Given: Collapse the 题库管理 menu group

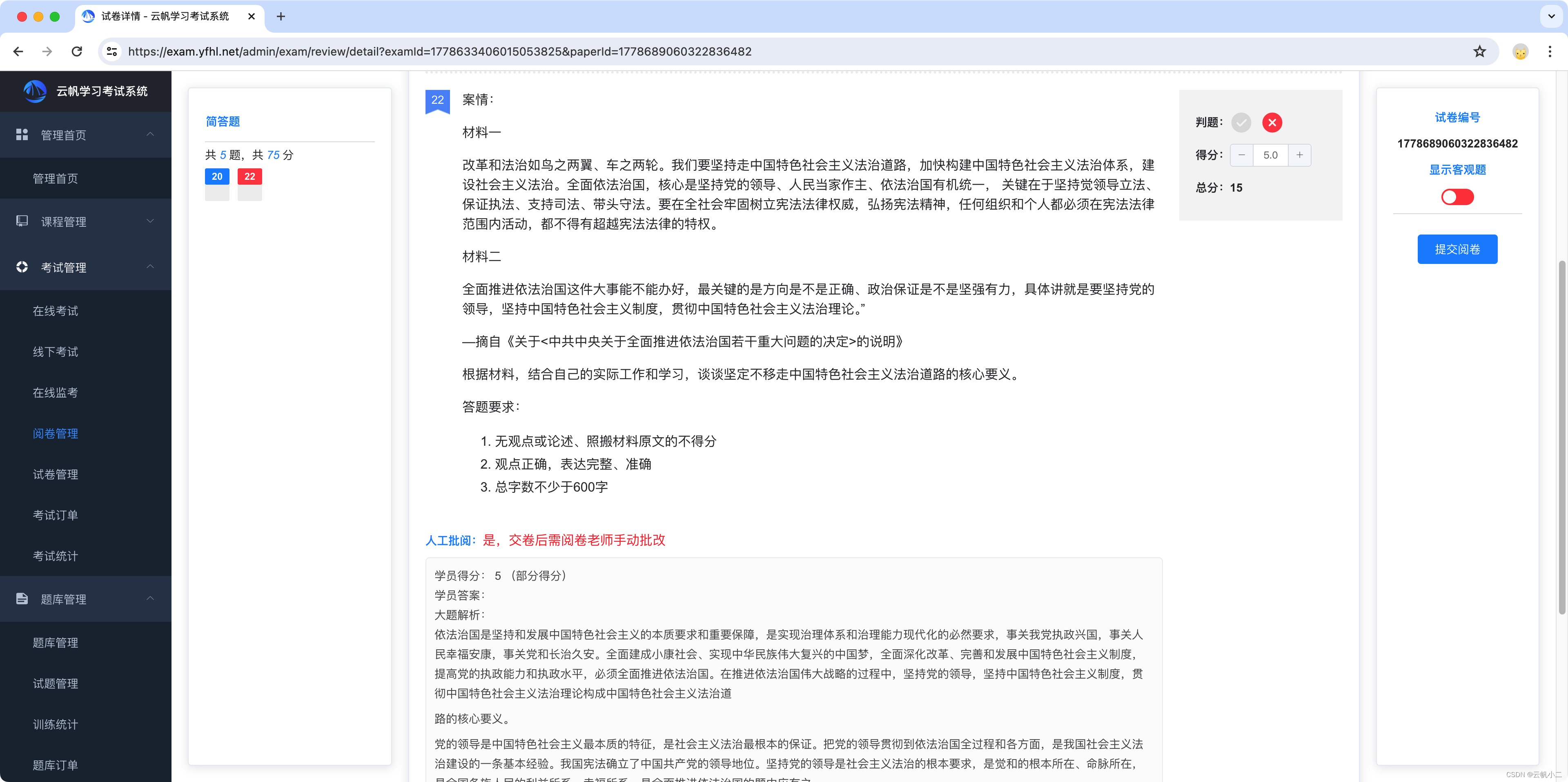Looking at the screenshot, I should [x=150, y=599].
